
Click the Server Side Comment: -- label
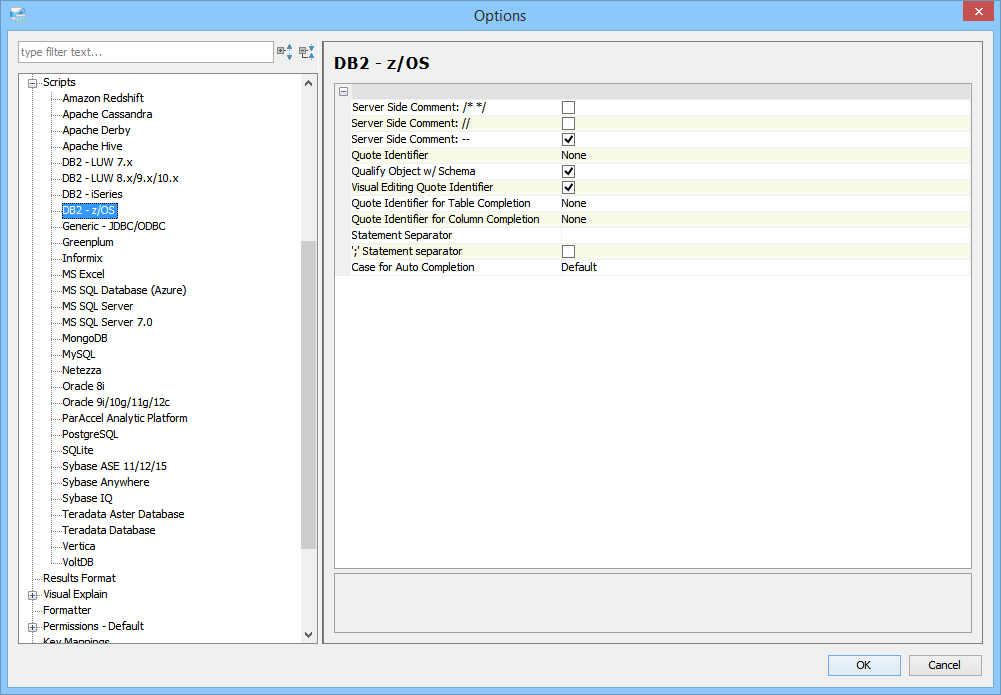tap(410, 139)
